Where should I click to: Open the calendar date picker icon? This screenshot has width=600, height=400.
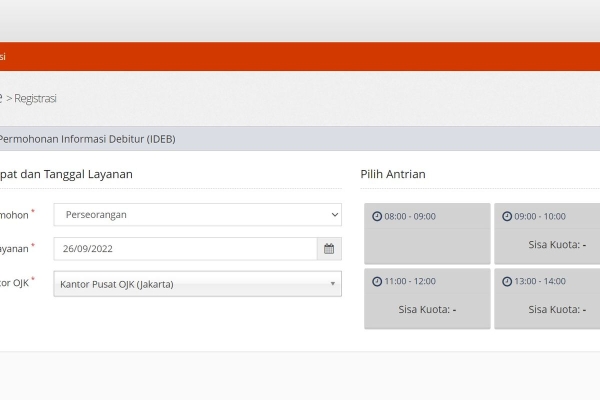click(329, 249)
